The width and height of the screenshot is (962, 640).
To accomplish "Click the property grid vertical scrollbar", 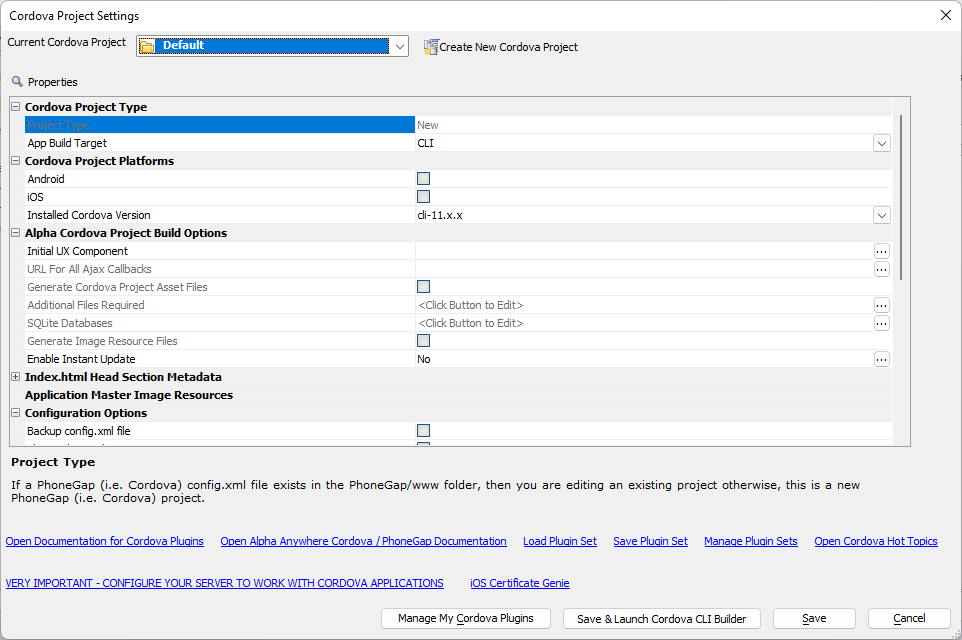I will [901, 198].
